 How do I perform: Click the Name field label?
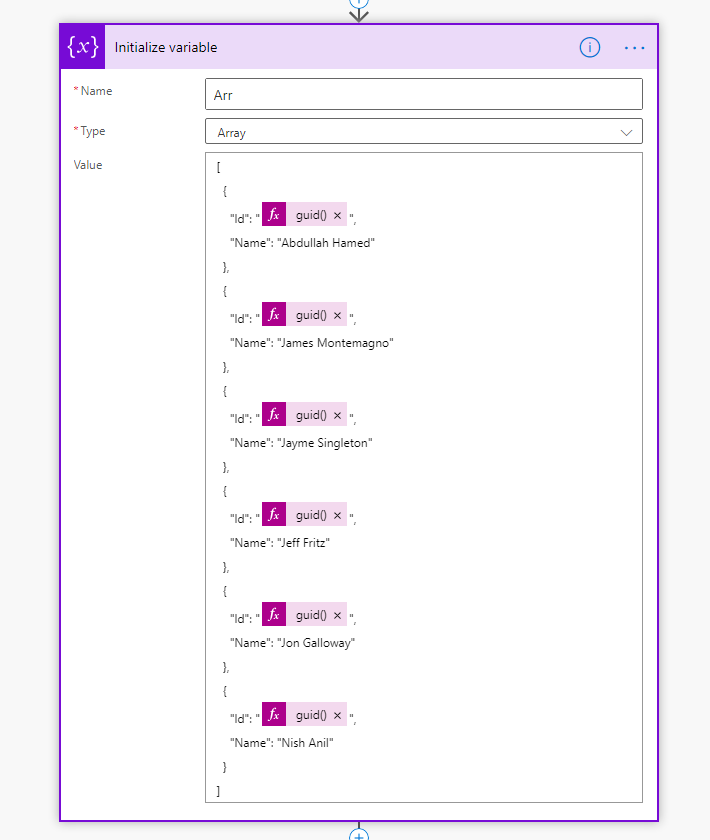[96, 91]
